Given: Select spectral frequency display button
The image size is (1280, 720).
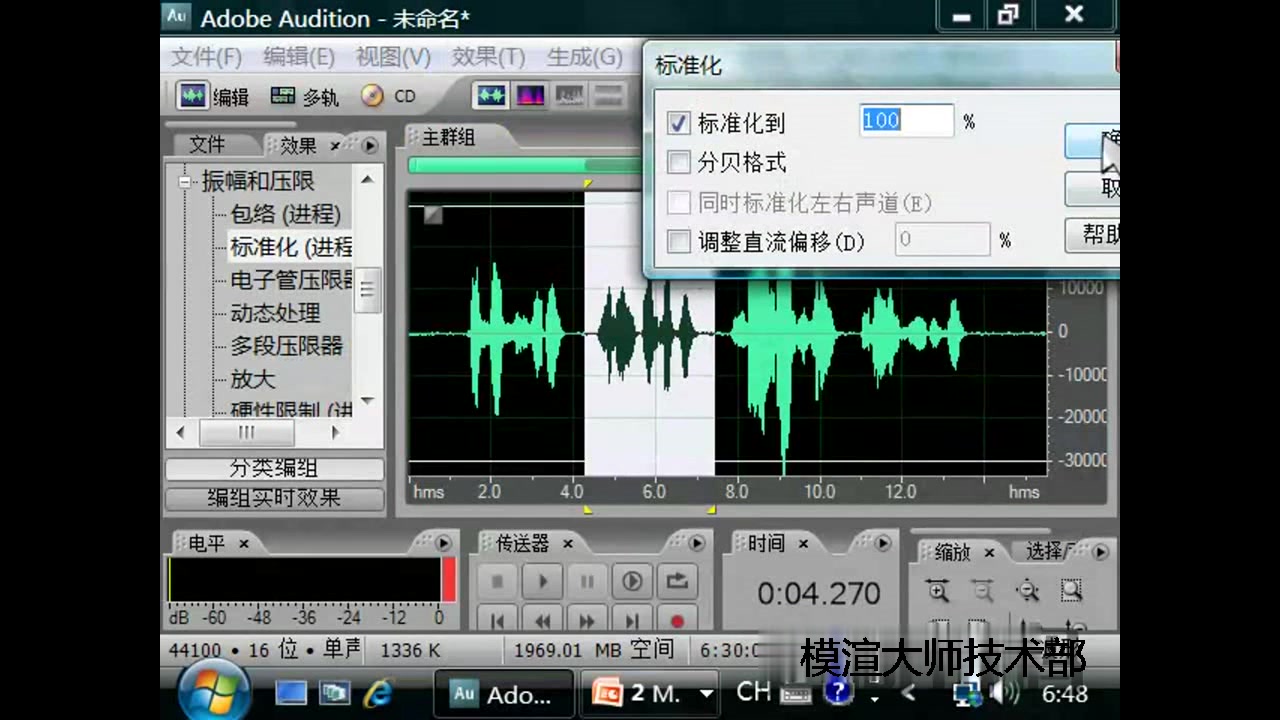Looking at the screenshot, I should pyautogui.click(x=530, y=96).
